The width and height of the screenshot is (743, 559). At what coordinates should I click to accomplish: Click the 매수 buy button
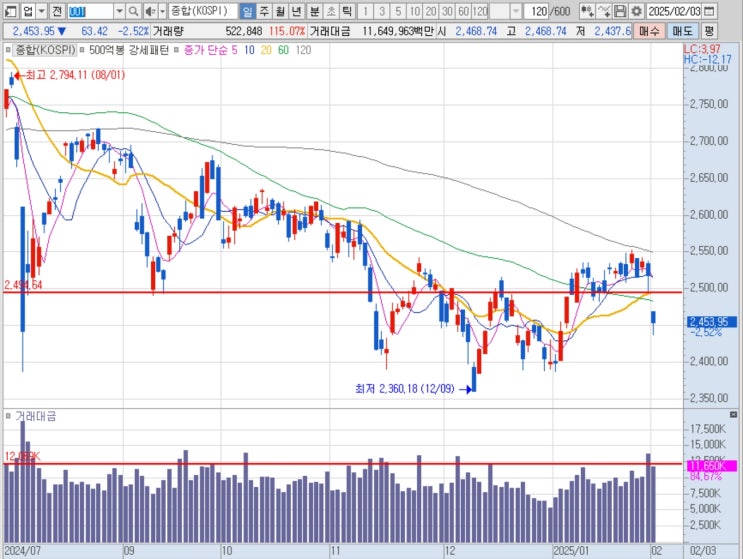click(x=649, y=31)
